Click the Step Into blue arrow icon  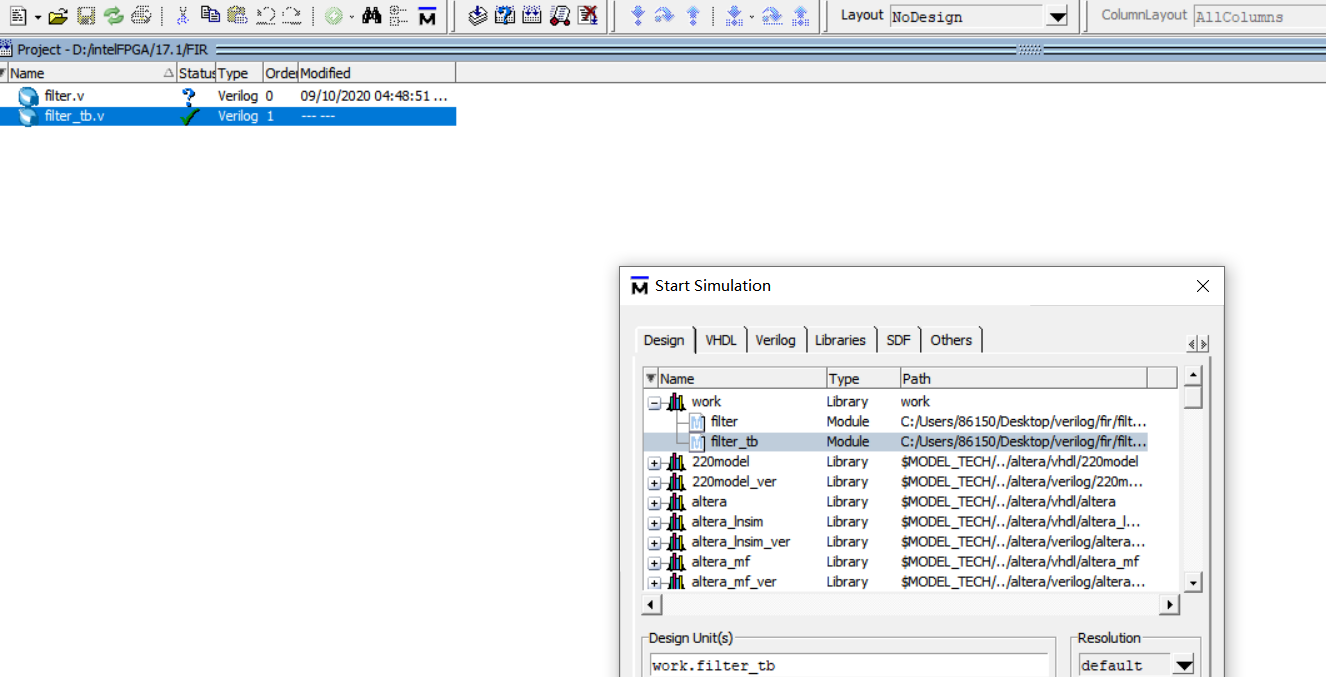click(x=638, y=16)
